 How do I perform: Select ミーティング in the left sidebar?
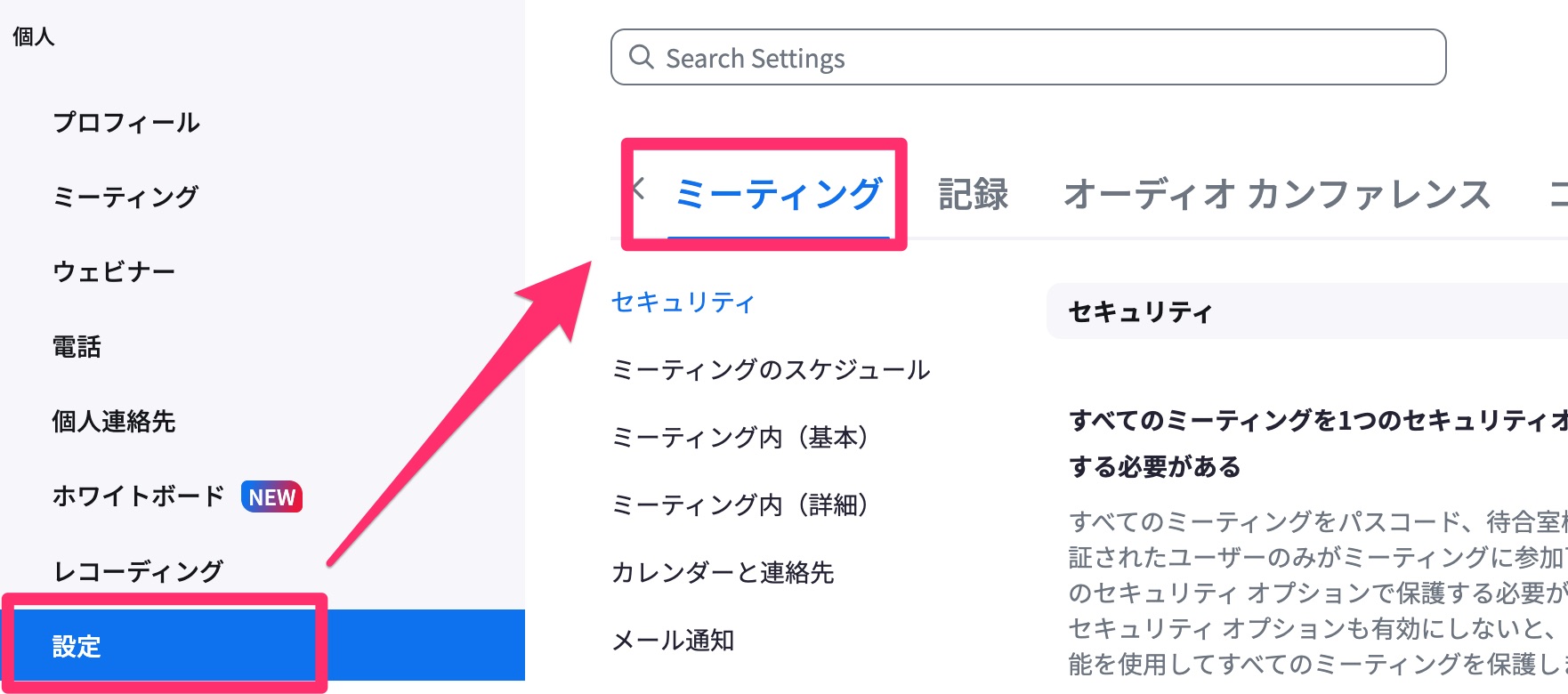coord(125,197)
